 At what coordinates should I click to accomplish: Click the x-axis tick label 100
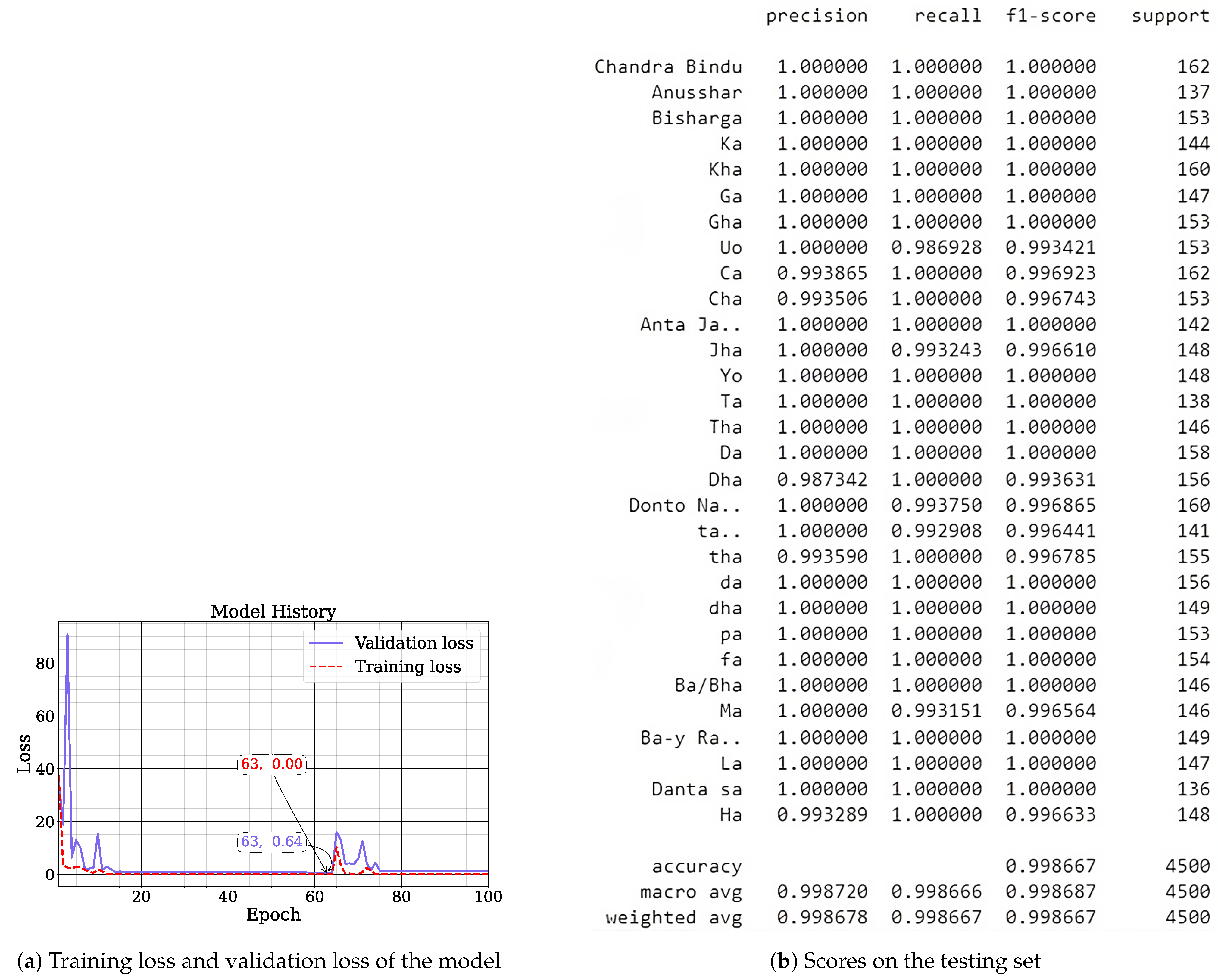pos(488,896)
